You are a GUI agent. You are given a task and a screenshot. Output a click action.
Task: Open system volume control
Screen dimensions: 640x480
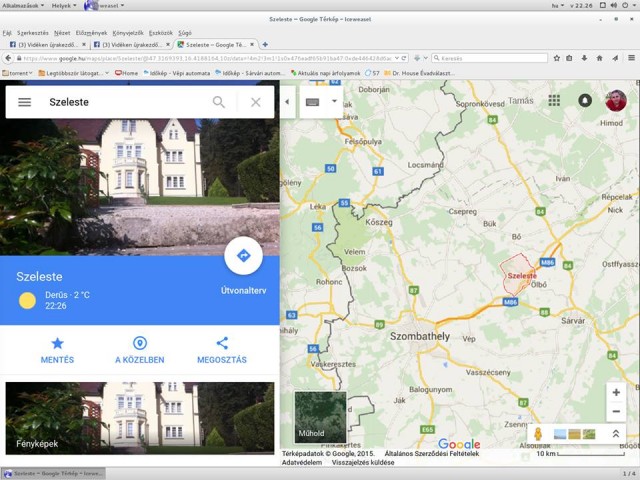pos(614,5)
